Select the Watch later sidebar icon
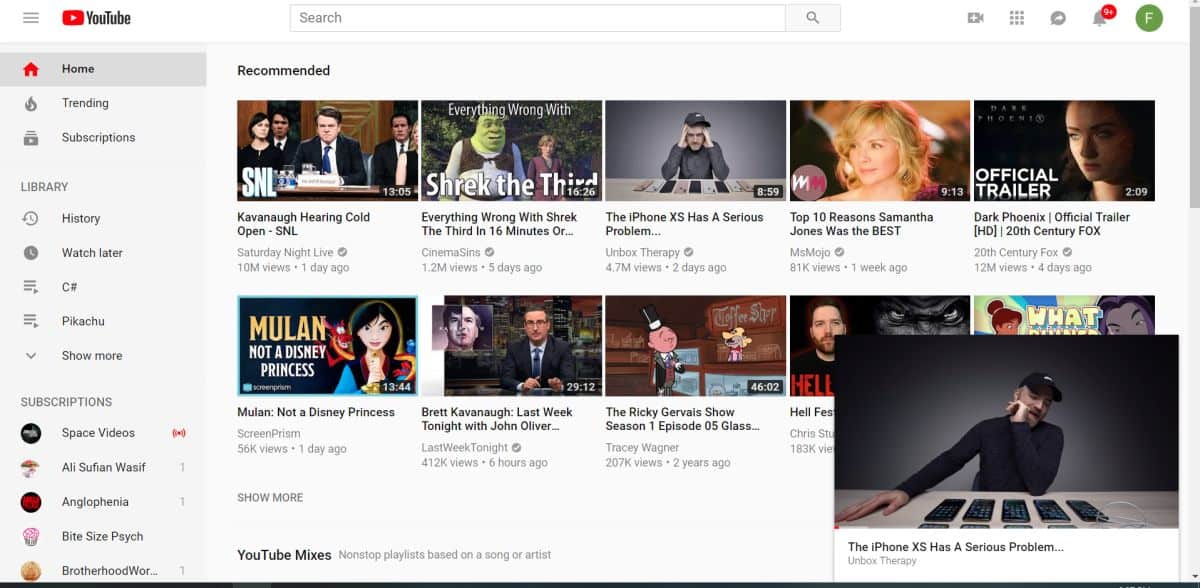The height and width of the screenshot is (588, 1200). [x=30, y=252]
